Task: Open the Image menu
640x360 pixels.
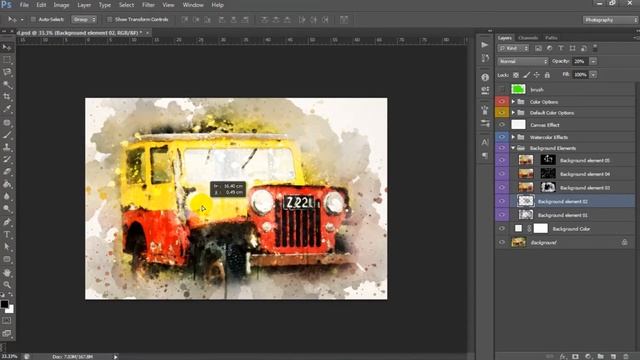Action: pos(61,5)
